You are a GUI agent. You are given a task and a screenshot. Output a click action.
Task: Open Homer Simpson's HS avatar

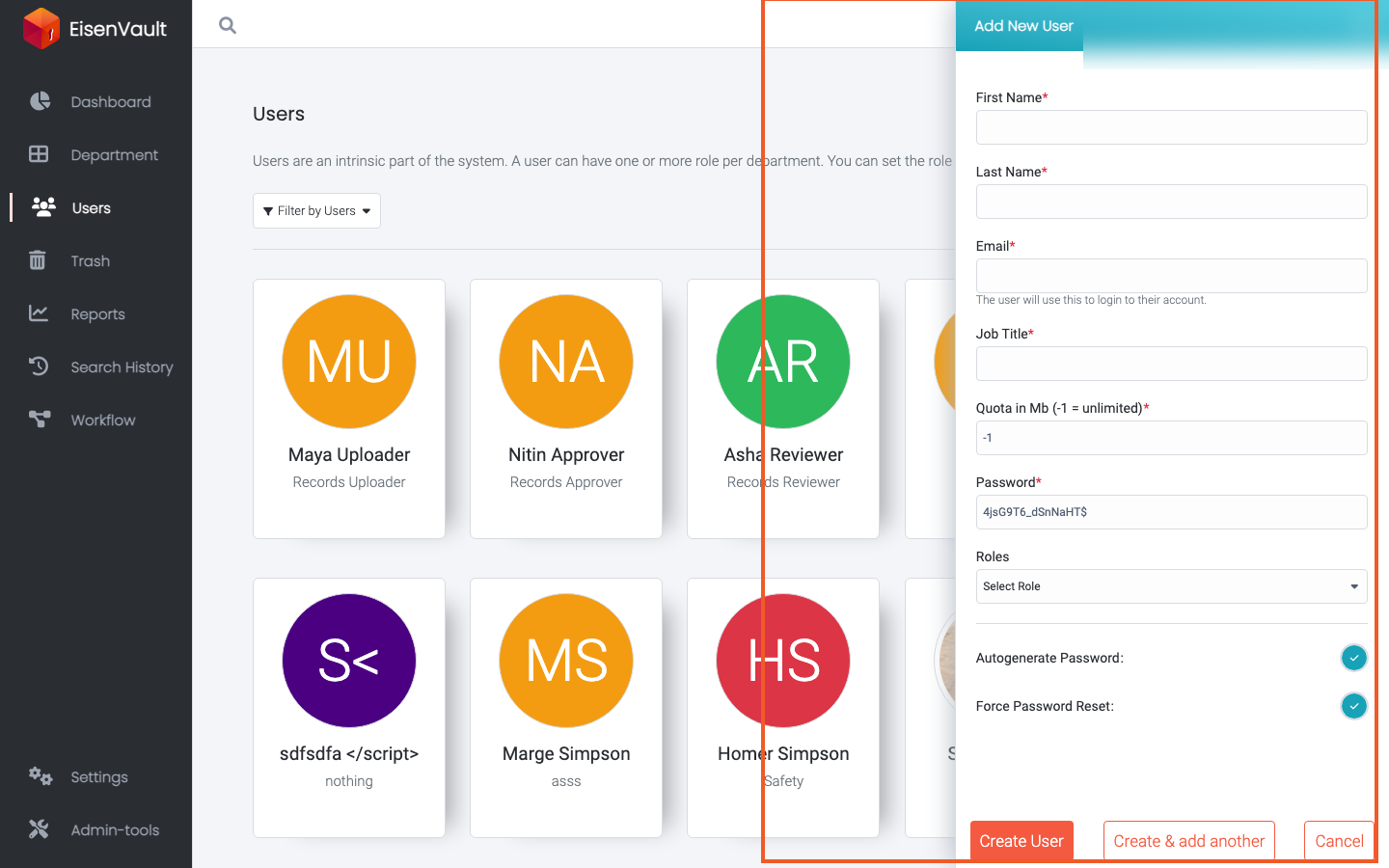point(783,661)
